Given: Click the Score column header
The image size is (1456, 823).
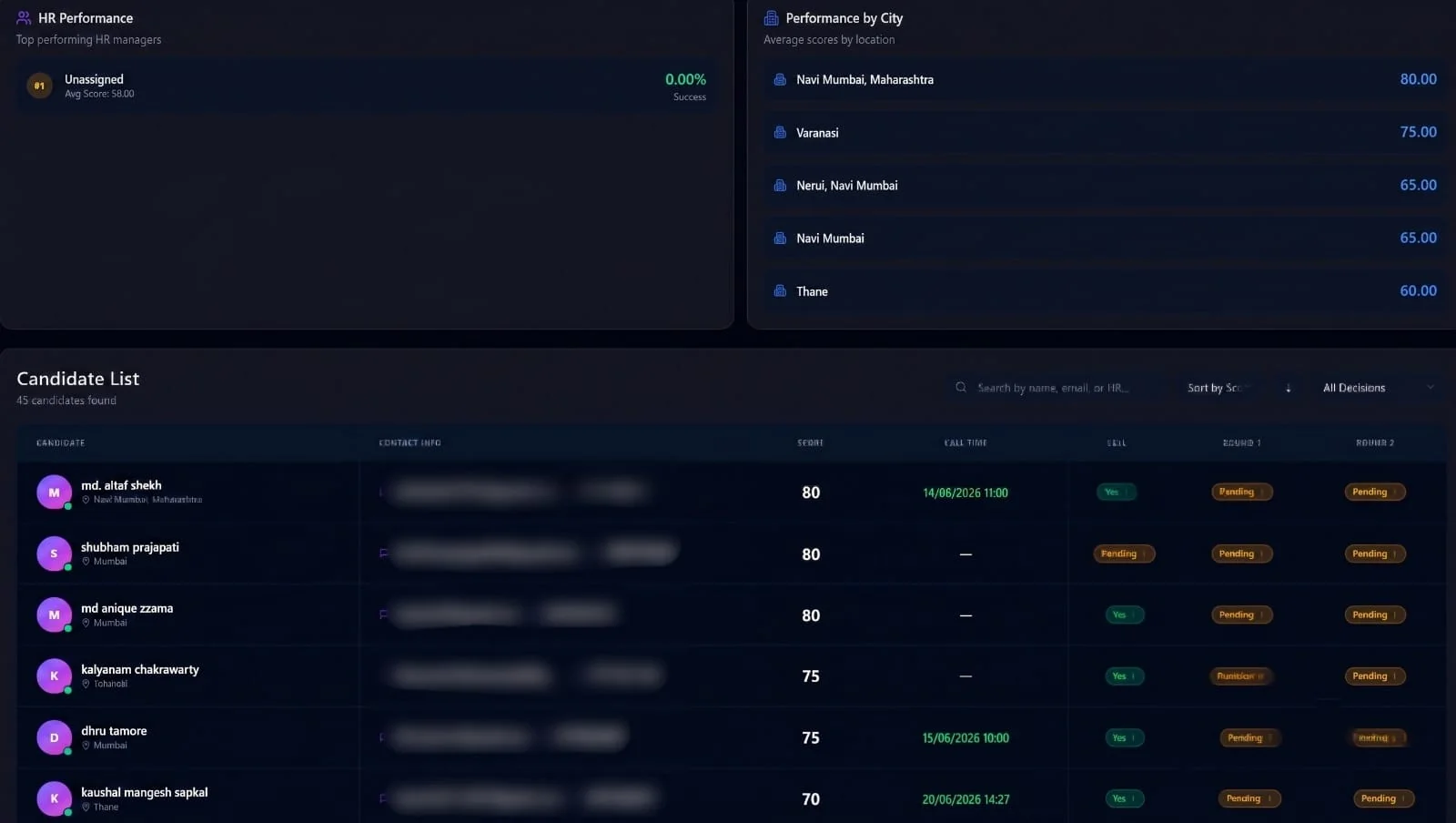Looking at the screenshot, I should coord(810,442).
